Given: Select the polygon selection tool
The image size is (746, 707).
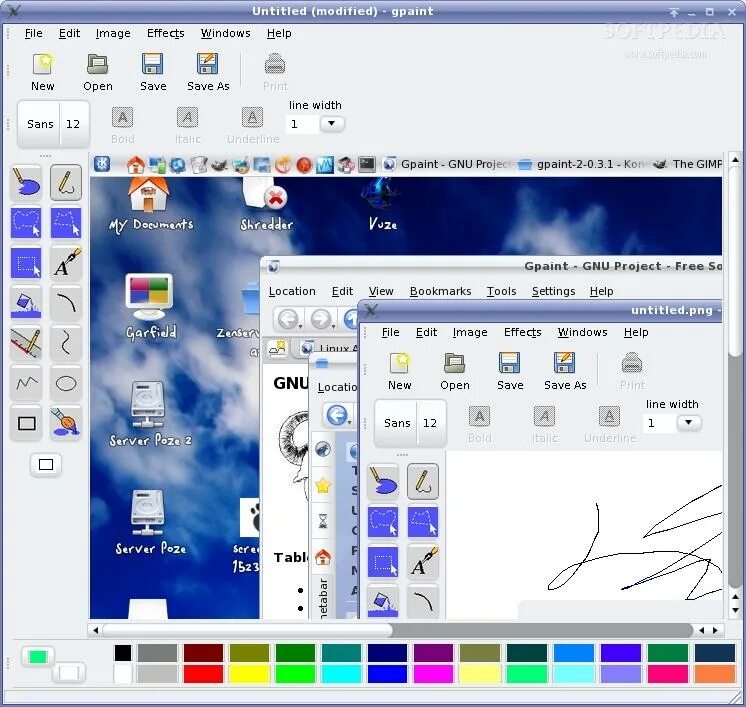Looking at the screenshot, I should point(66,223).
